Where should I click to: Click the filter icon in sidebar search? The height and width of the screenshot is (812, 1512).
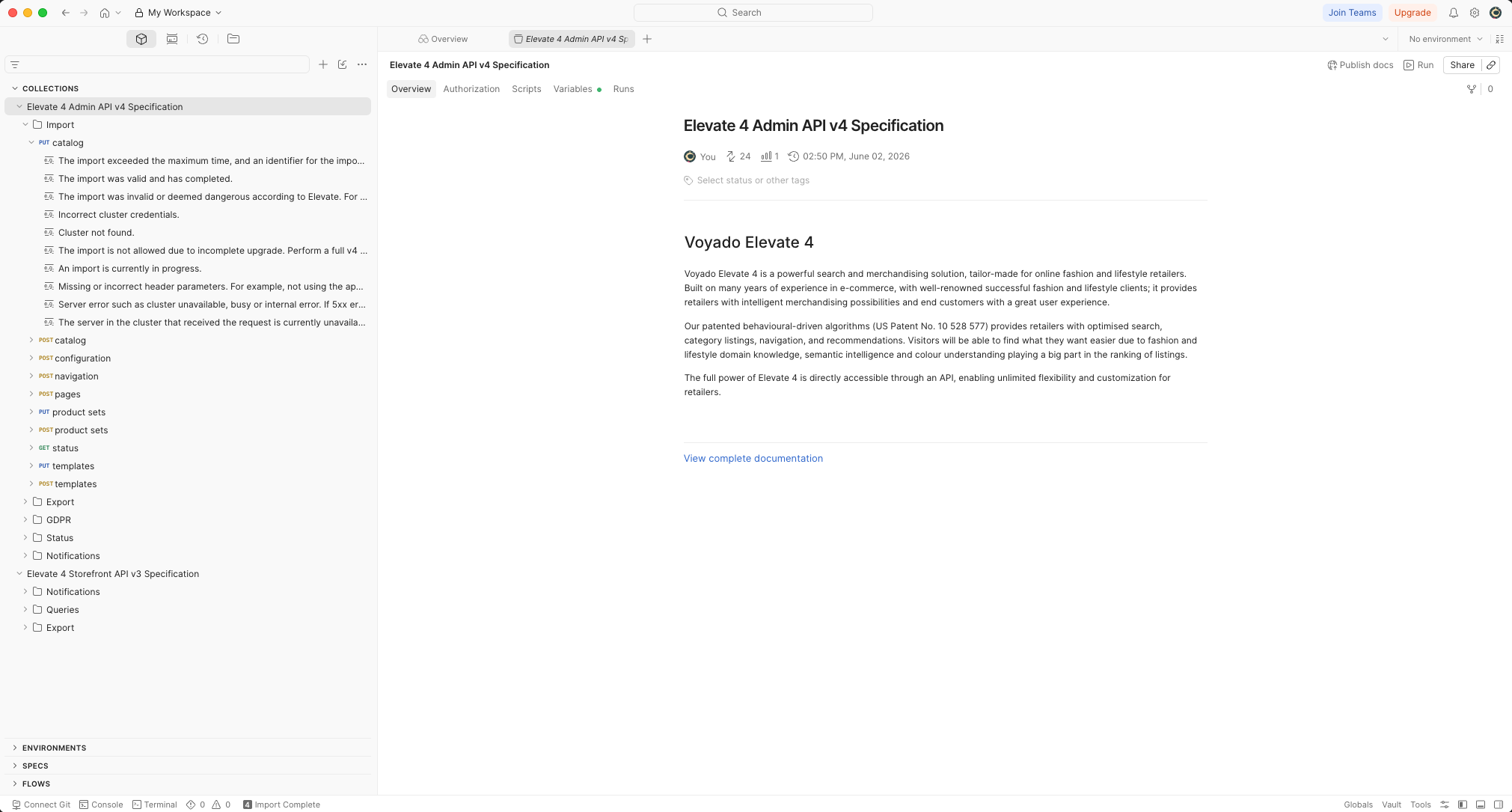pyautogui.click(x=15, y=65)
